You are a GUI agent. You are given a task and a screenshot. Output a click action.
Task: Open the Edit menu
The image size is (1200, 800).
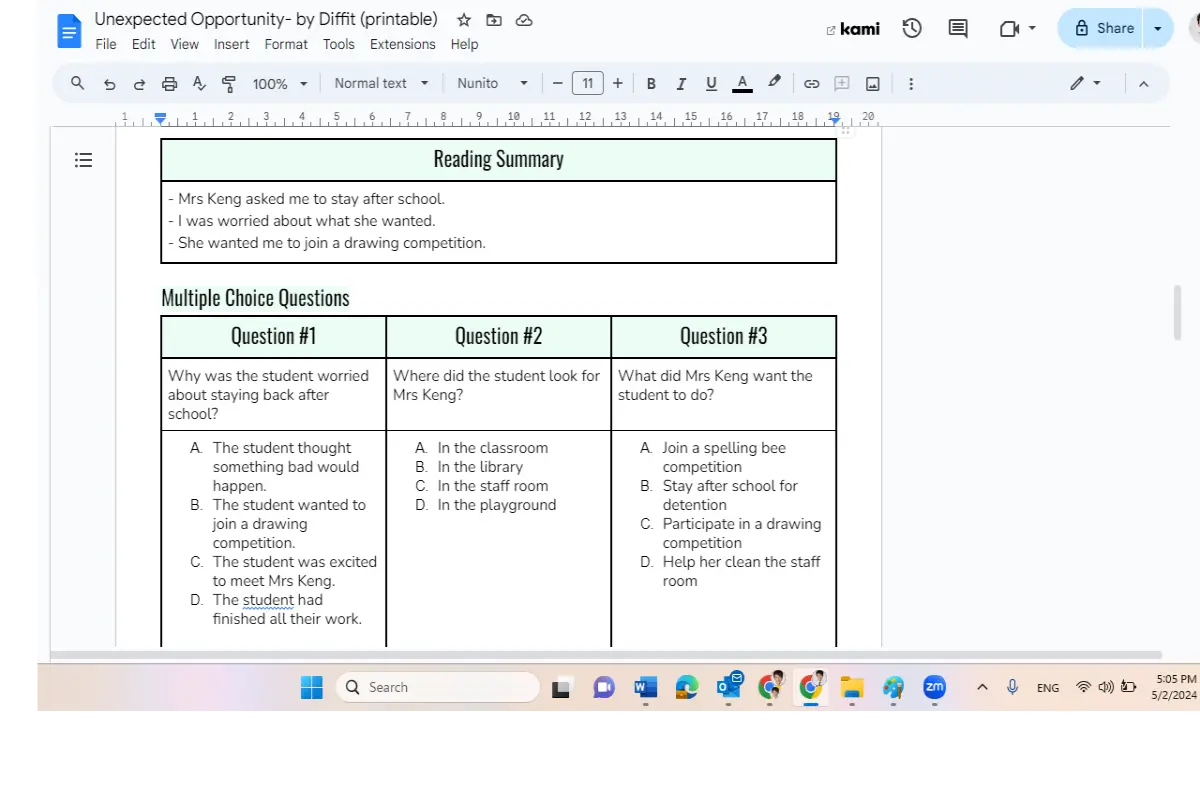pos(144,44)
